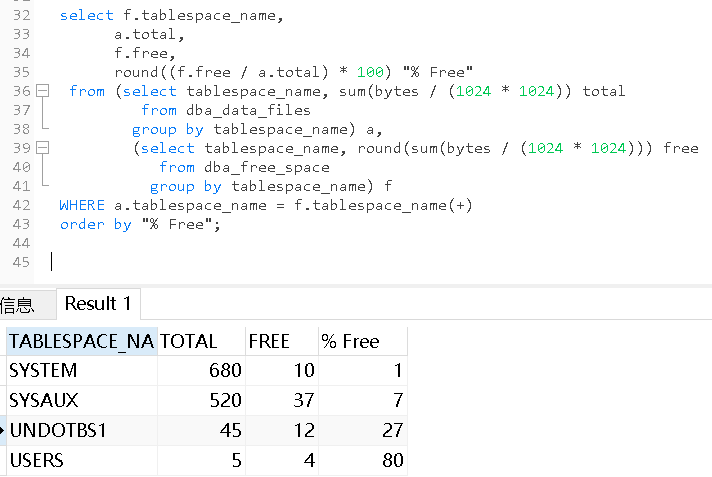Image resolution: width=712 pixels, height=477 pixels.
Task: Select the Result 1 tab
Action: [x=98, y=303]
